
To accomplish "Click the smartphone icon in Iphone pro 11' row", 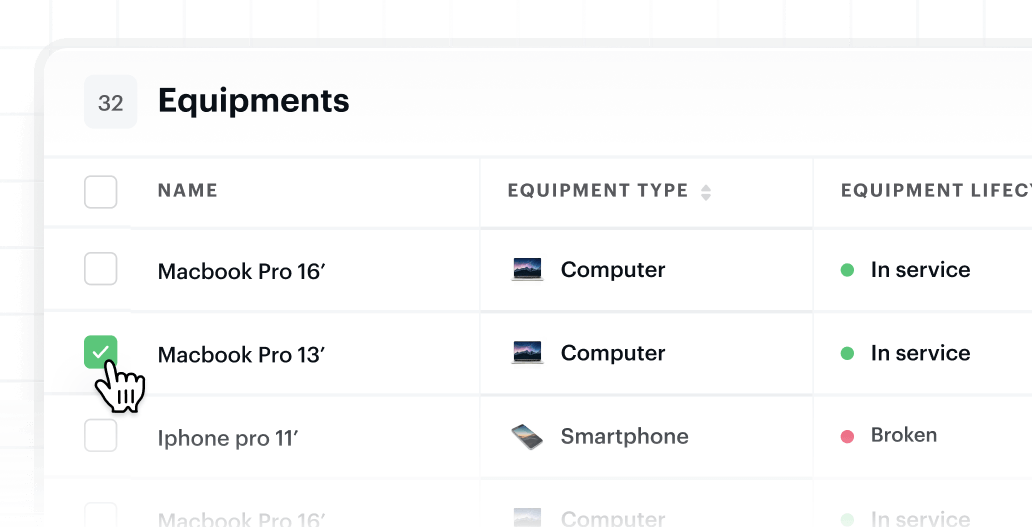I will pos(527,436).
